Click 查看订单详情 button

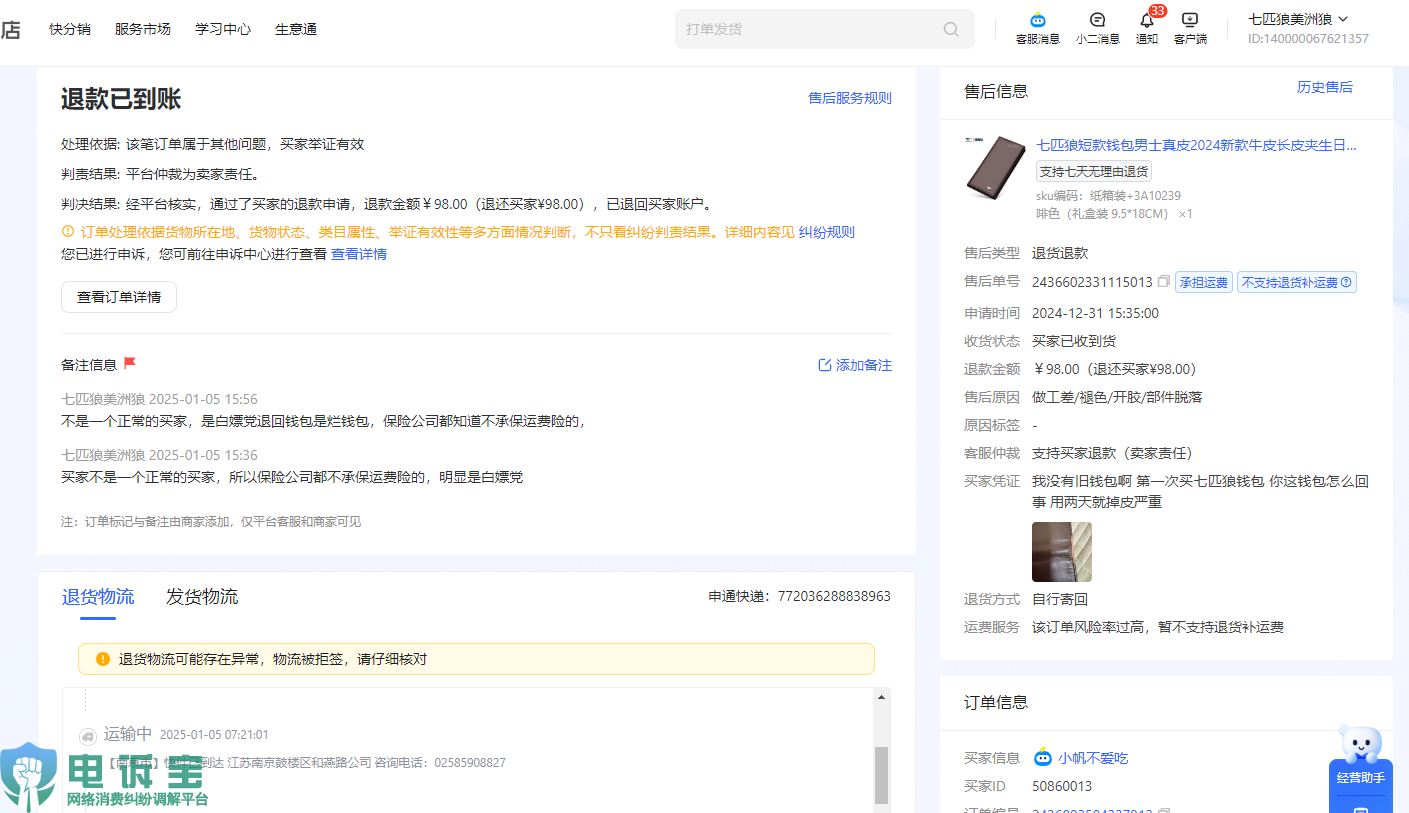(119, 297)
